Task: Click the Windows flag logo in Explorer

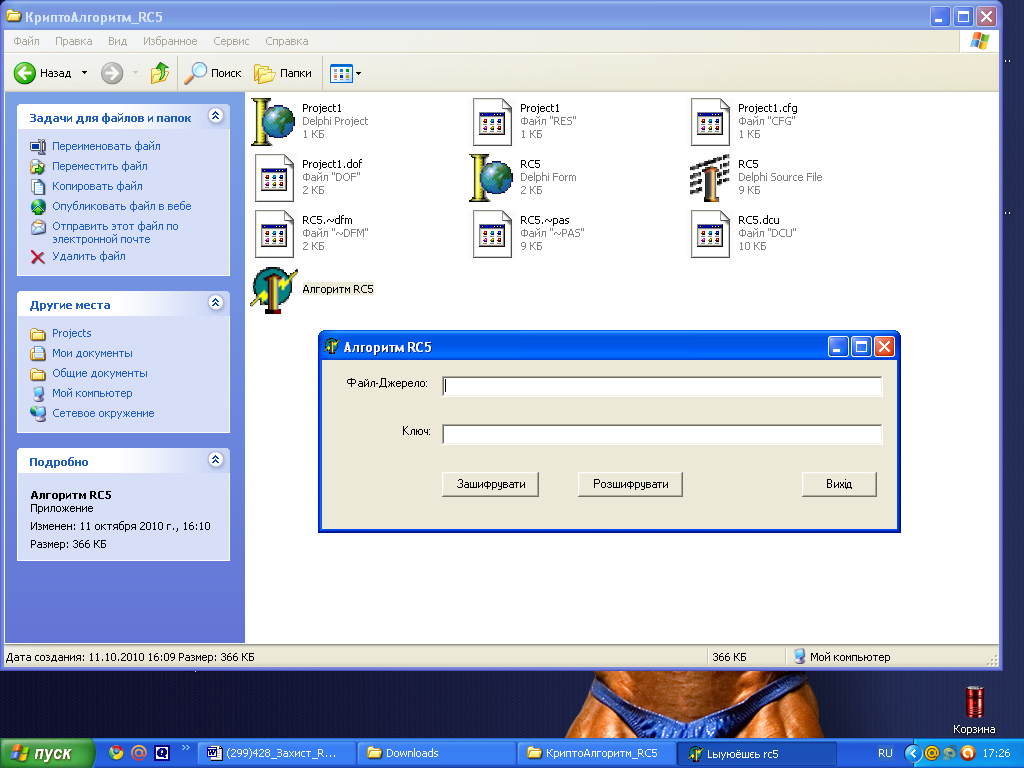Action: coord(980,41)
